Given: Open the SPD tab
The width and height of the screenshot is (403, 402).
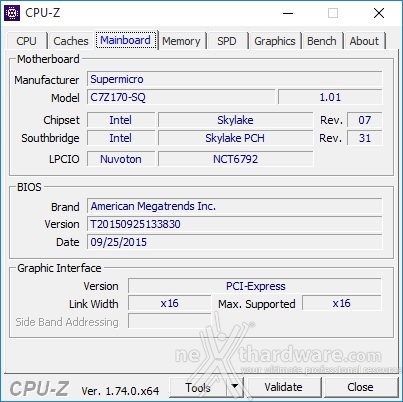Looking at the screenshot, I should 227,41.
